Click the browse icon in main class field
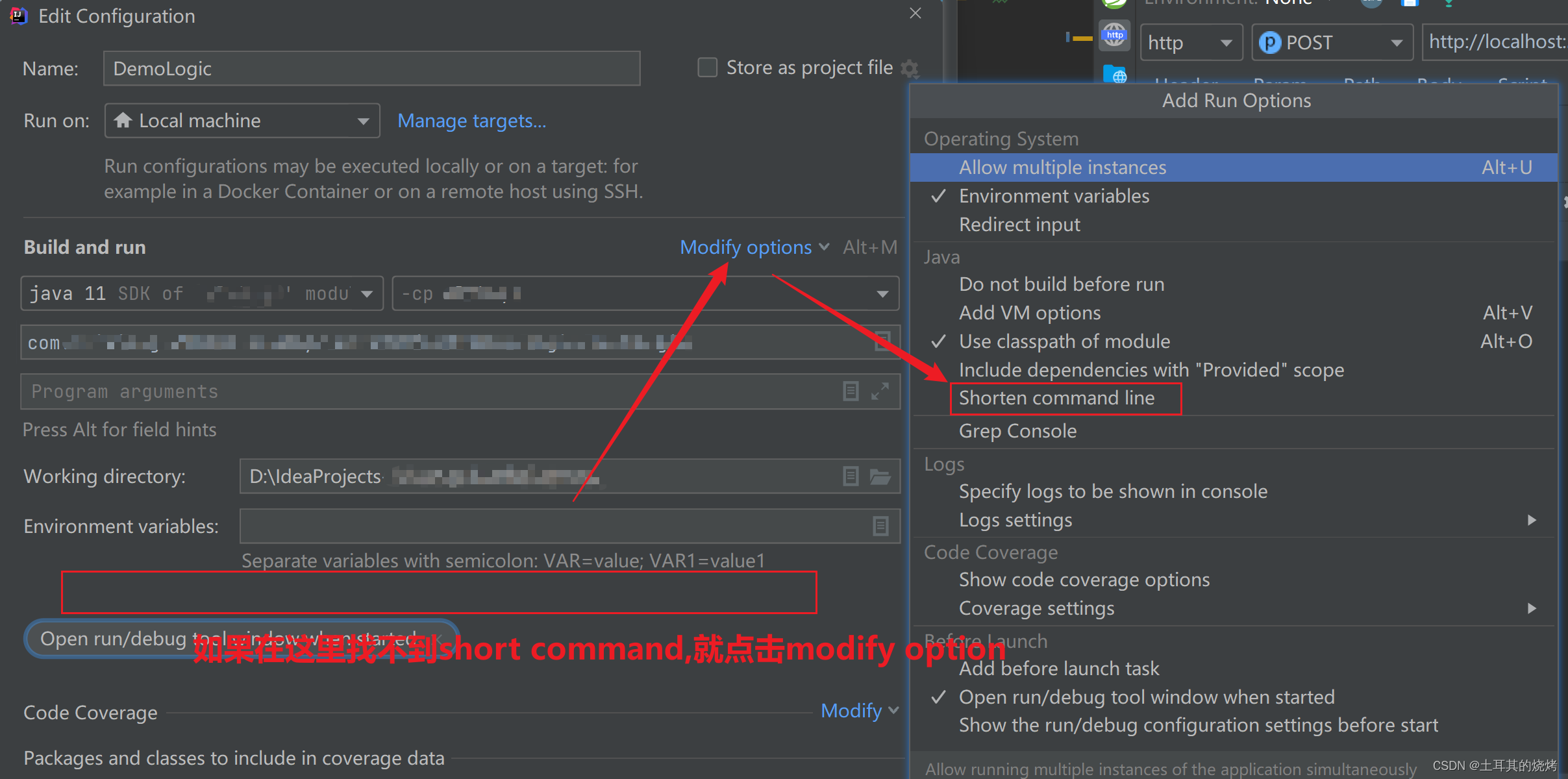The height and width of the screenshot is (779, 1568). pyautogui.click(x=882, y=341)
